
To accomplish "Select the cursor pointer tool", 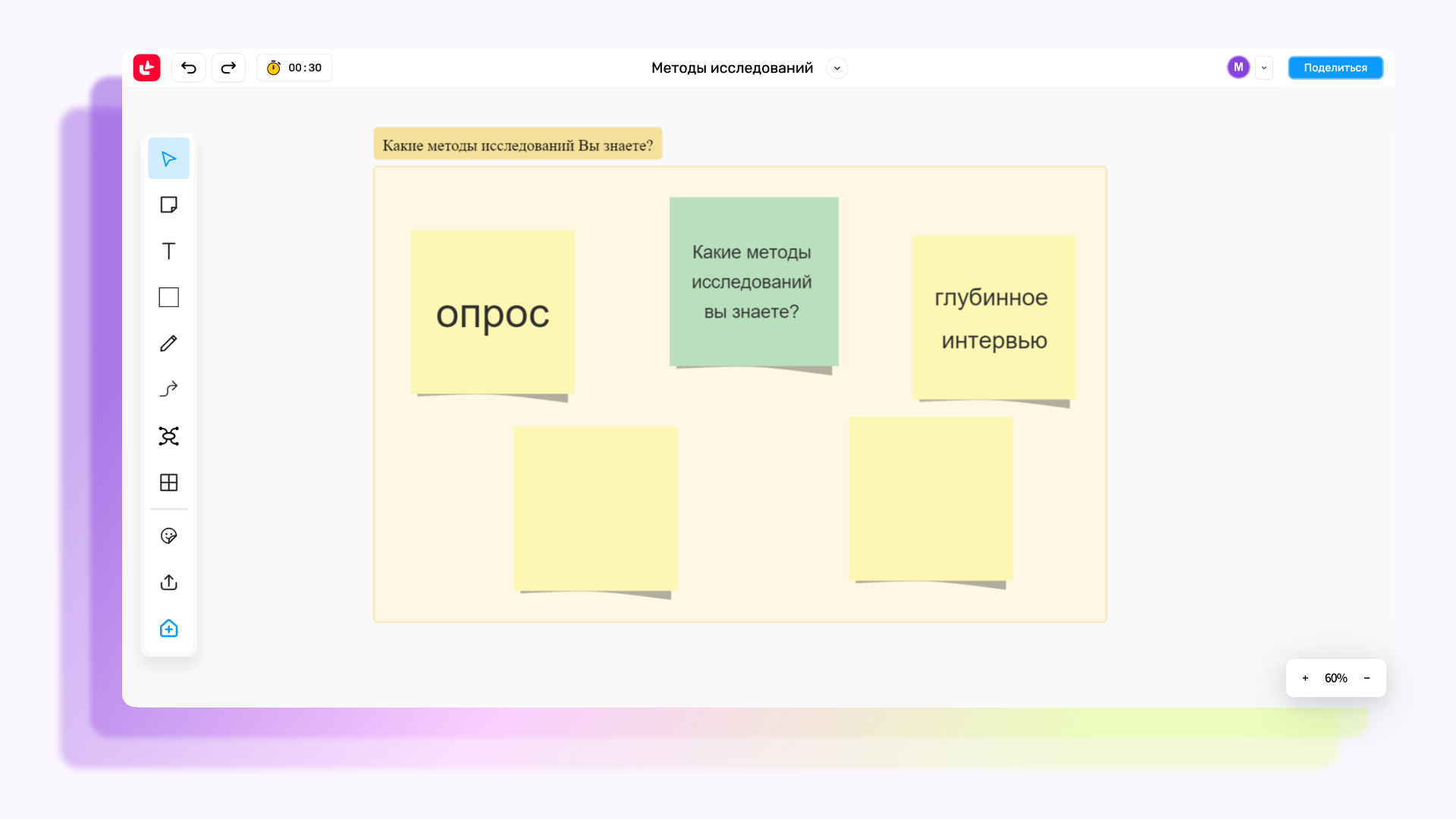I will (x=168, y=158).
